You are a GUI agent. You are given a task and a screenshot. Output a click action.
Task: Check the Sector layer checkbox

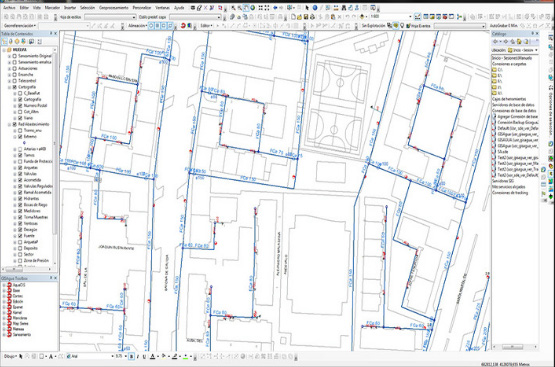point(20,254)
